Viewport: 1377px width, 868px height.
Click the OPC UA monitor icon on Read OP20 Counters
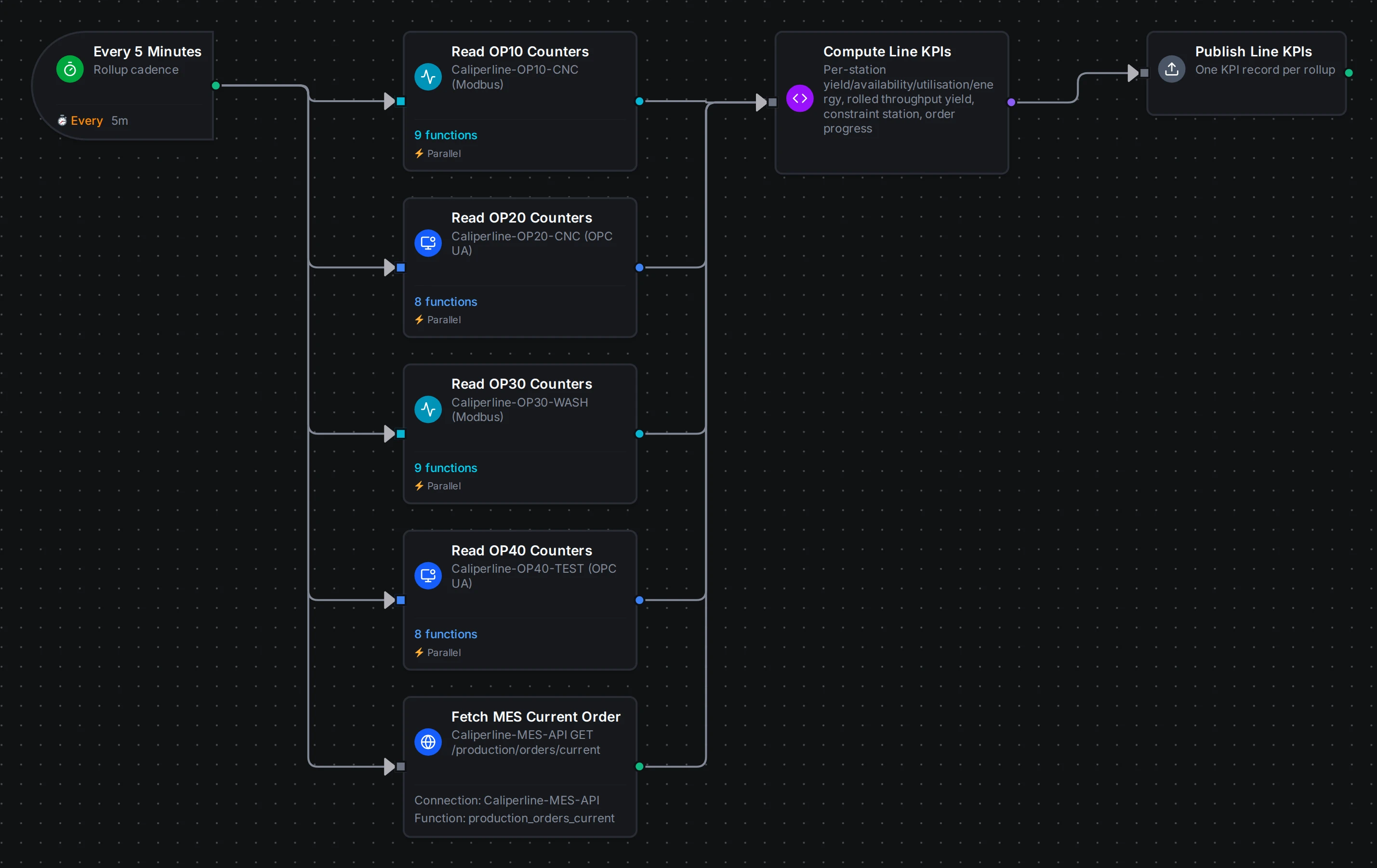click(428, 243)
